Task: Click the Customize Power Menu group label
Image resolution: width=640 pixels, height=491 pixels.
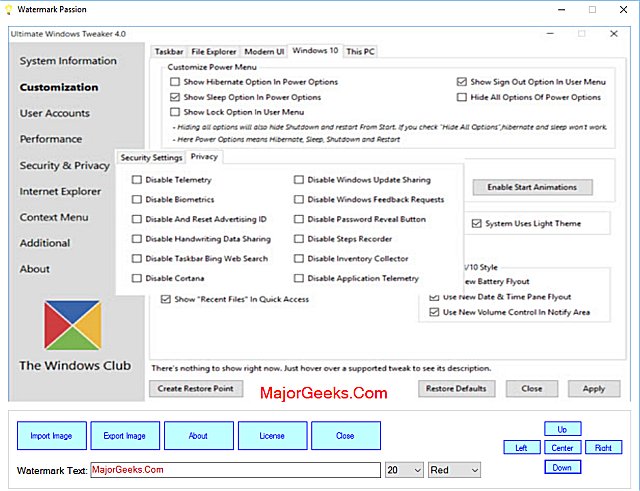Action: point(212,67)
